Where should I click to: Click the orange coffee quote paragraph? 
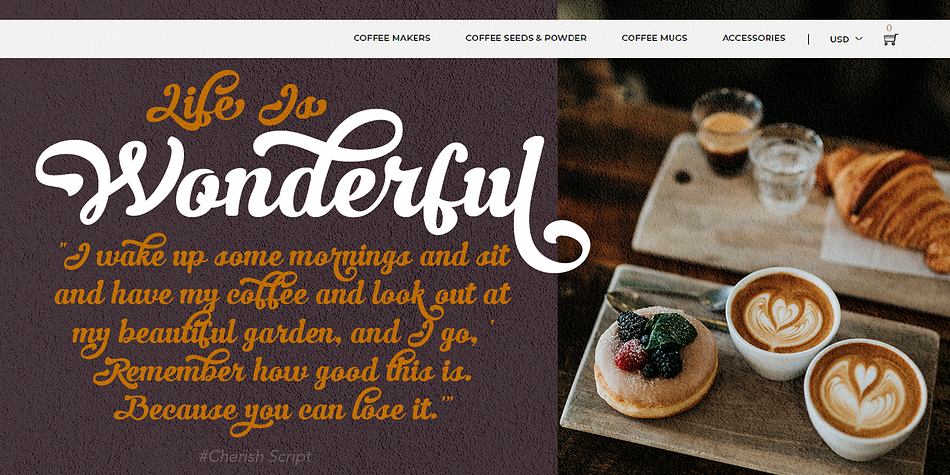pos(284,333)
